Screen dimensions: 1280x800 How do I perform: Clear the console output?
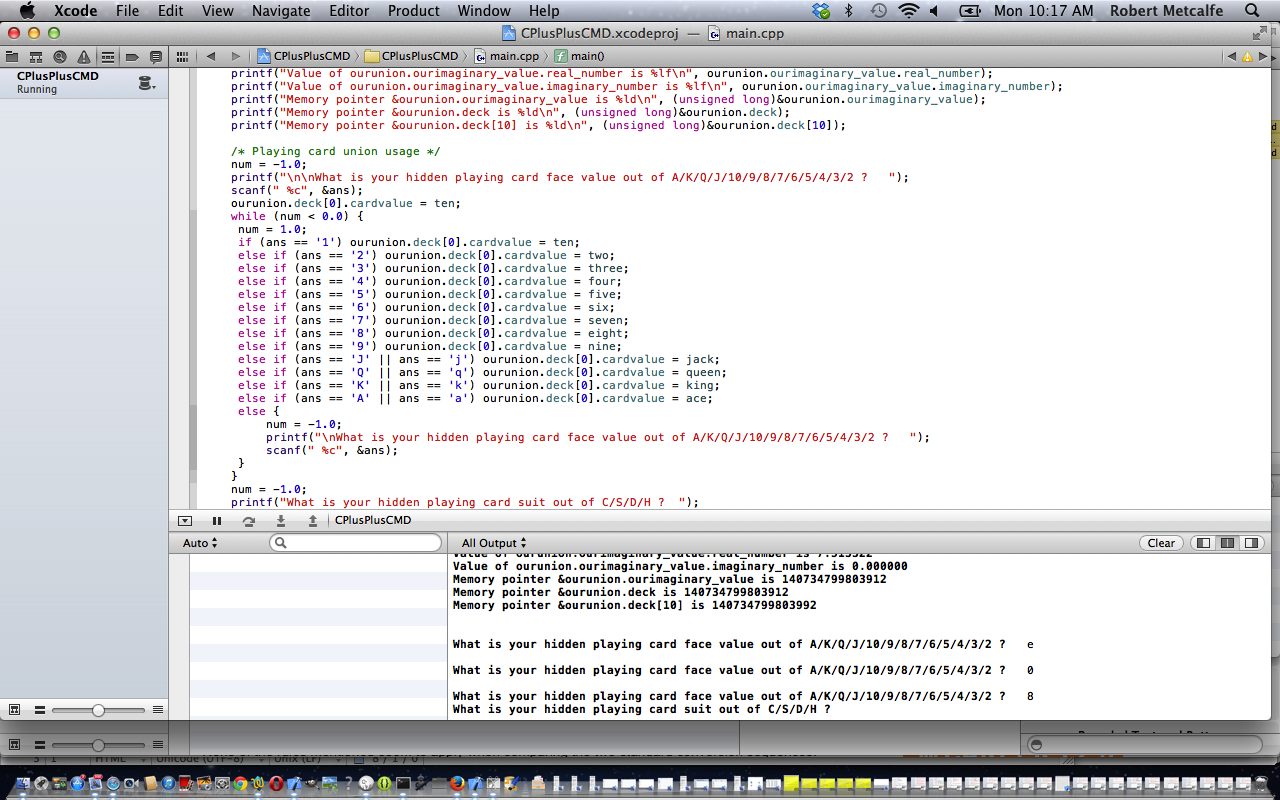point(1161,543)
